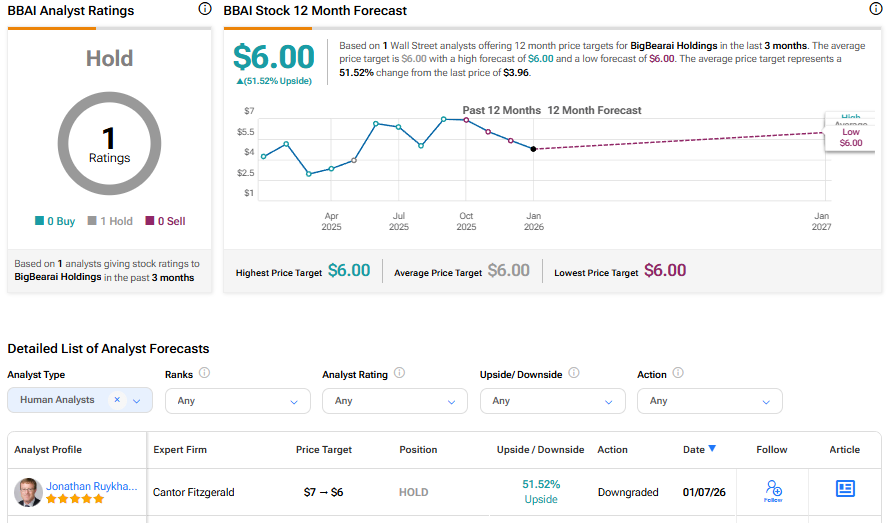Open the Ranks dropdown

click(294, 401)
